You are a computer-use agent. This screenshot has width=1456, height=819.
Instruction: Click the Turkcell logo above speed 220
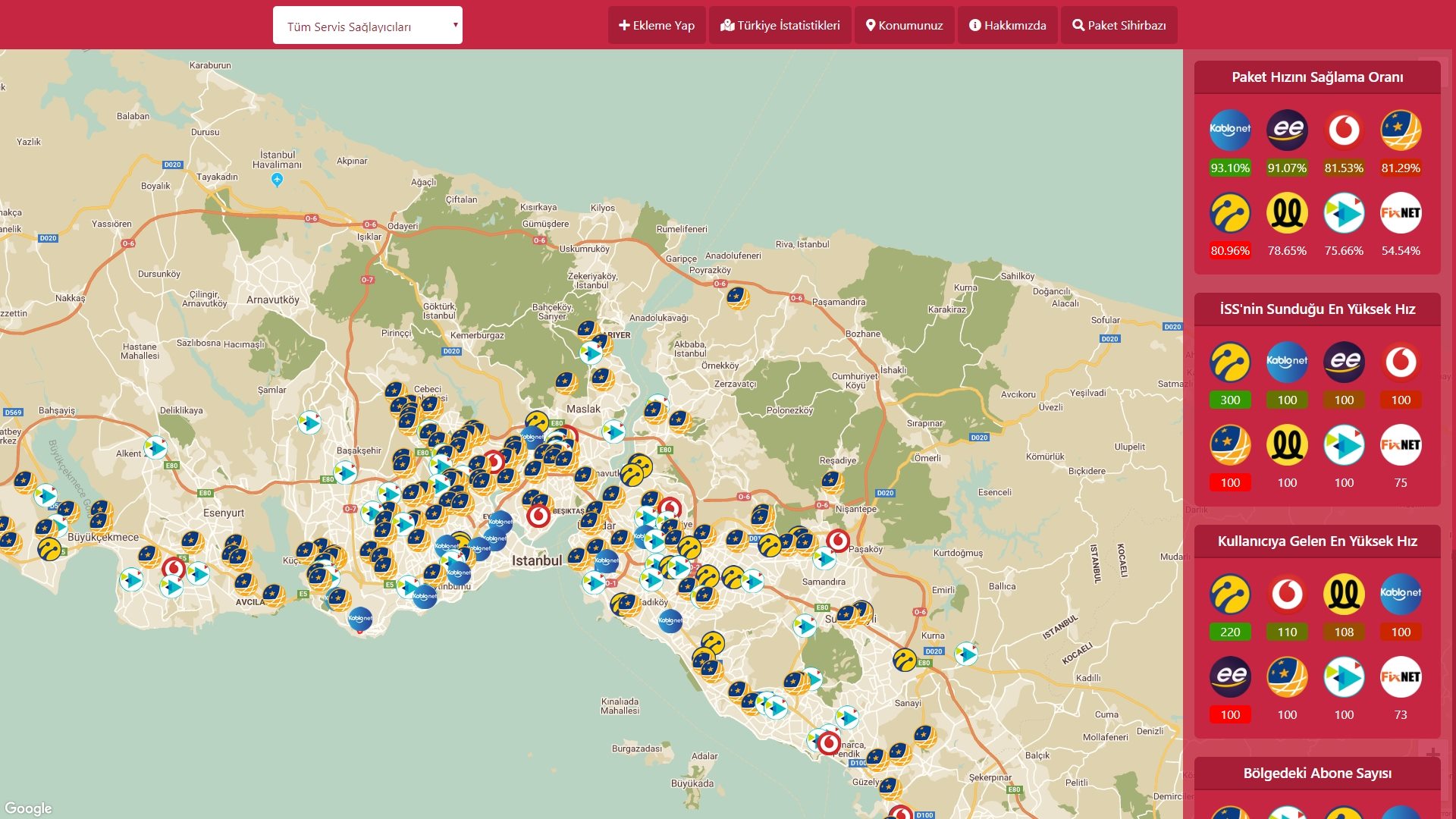[x=1230, y=594]
